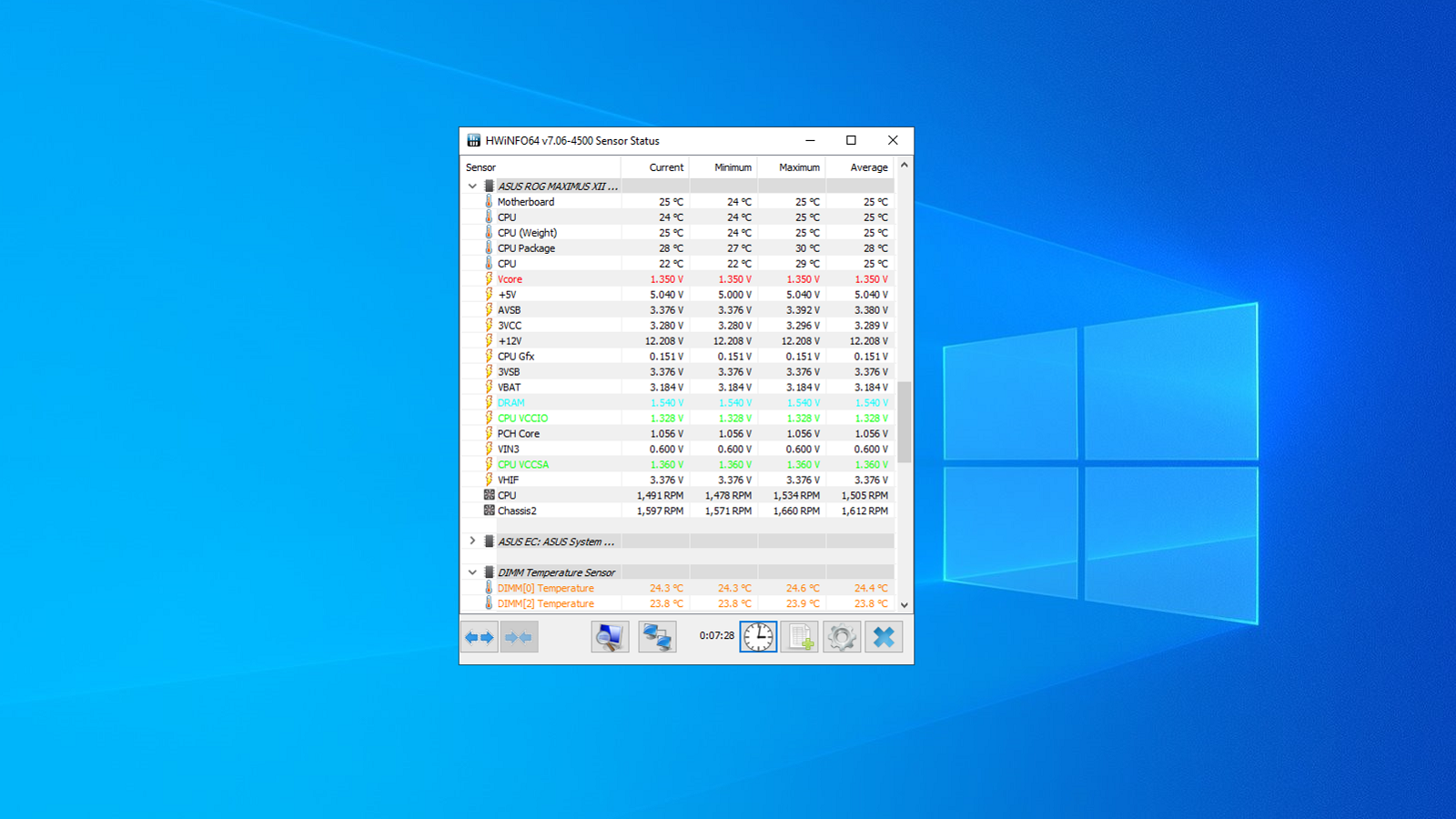Click the 23.9 °C maximum DIMM[2] value
Viewport: 1456px width, 819px height.
[x=803, y=604]
